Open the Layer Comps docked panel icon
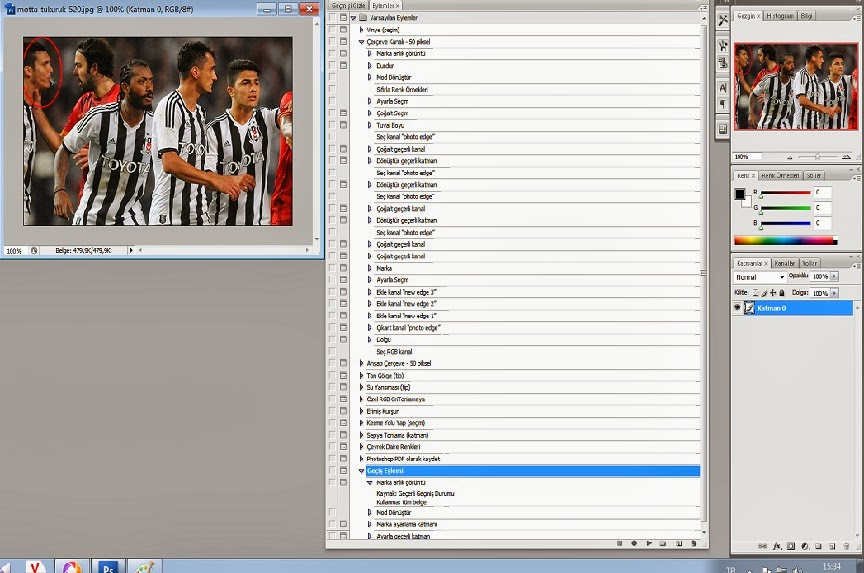This screenshot has width=864, height=573. point(723,129)
